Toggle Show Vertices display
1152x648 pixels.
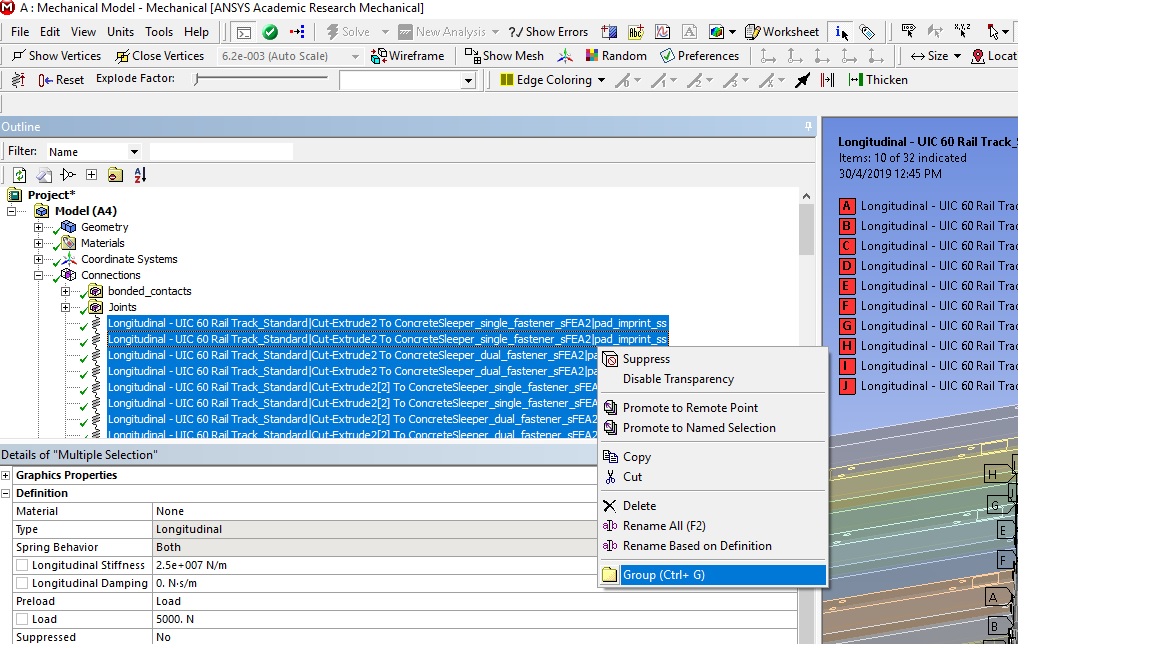click(x=55, y=55)
